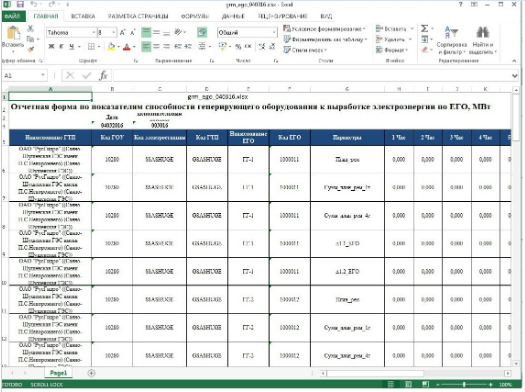The image size is (525, 392).
Task: Toggle align text right
Action: (166, 47)
